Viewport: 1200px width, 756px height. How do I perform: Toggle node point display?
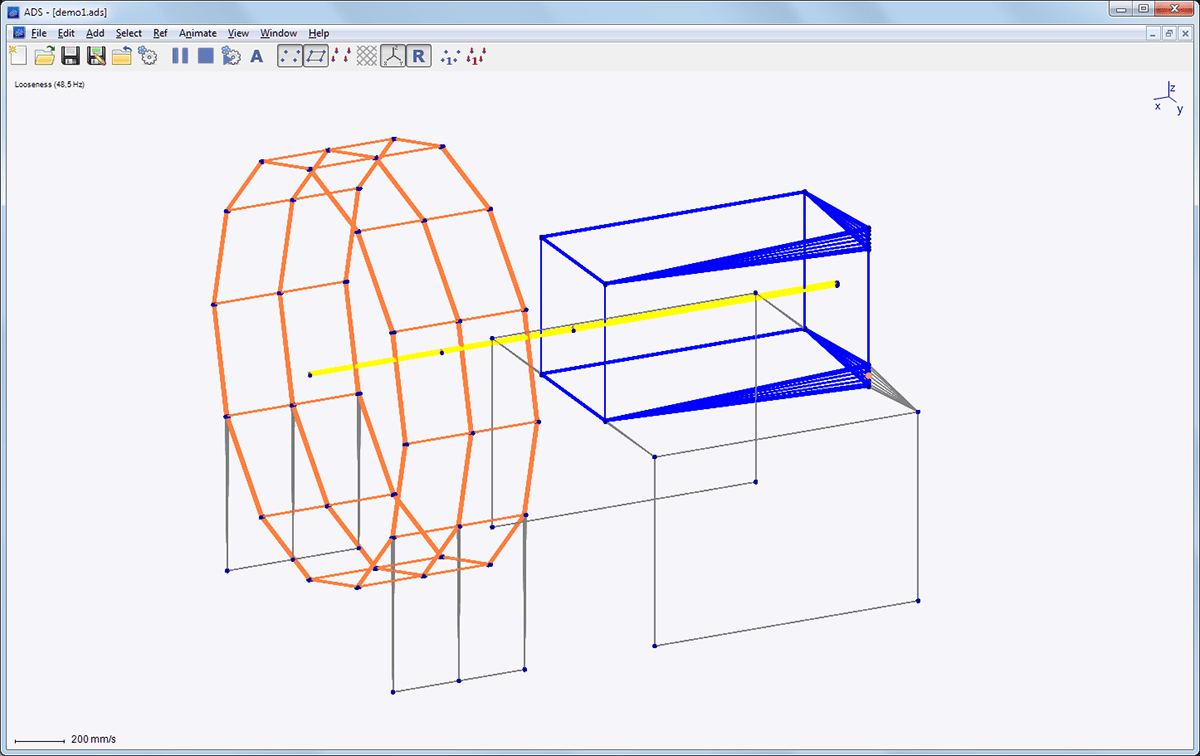288,56
